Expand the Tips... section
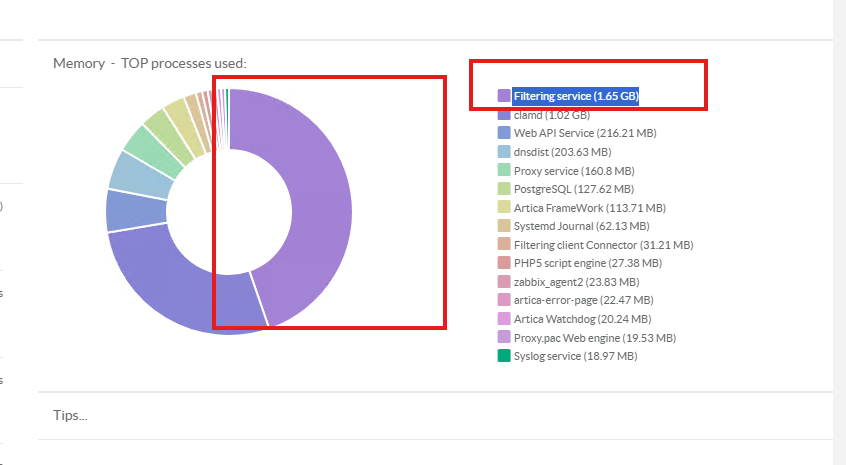 point(70,415)
